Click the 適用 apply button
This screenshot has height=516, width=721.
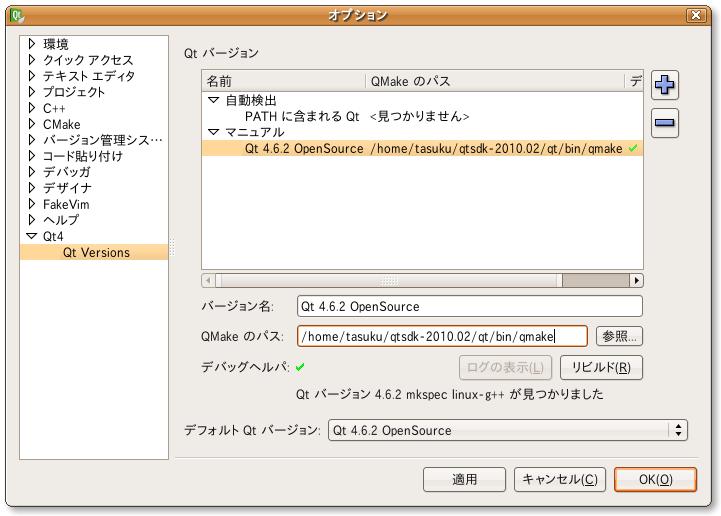click(x=464, y=479)
